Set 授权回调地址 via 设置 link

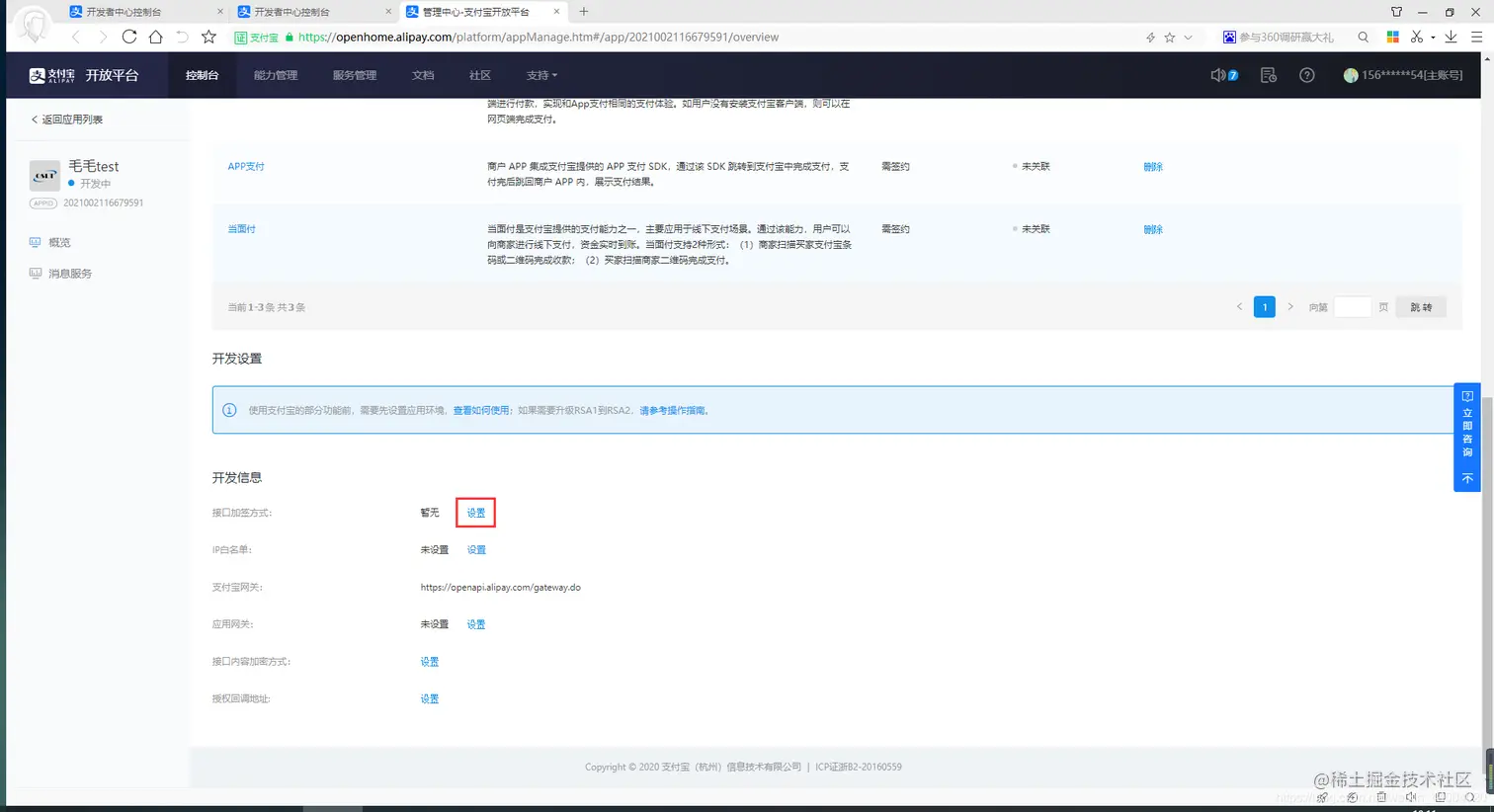(430, 698)
